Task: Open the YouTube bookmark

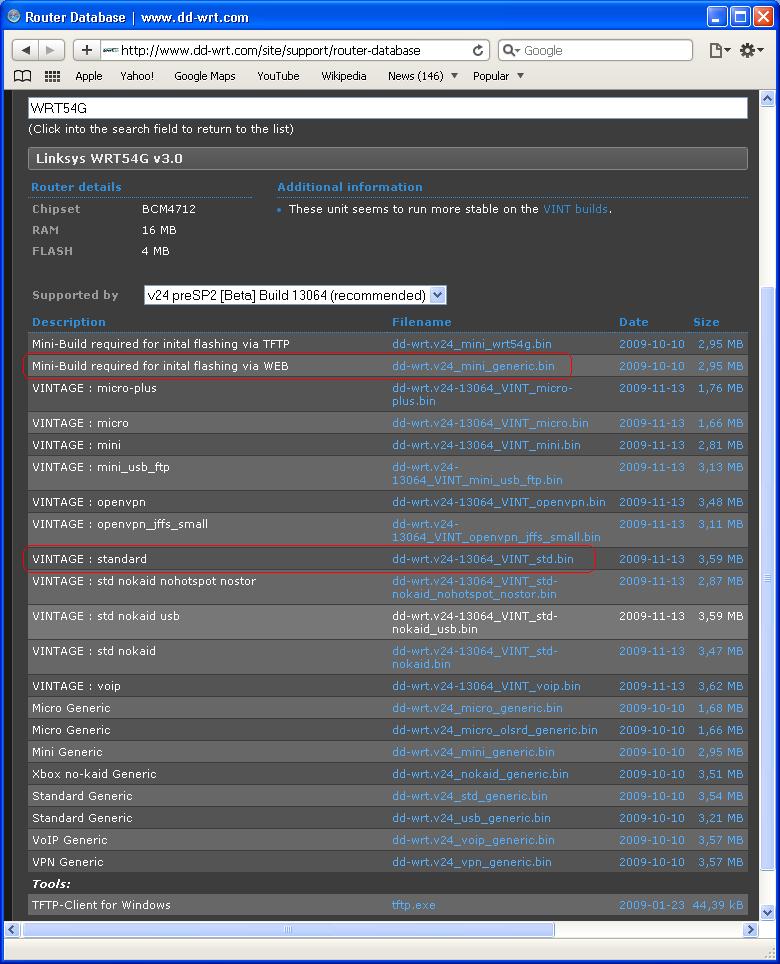Action: 278,76
